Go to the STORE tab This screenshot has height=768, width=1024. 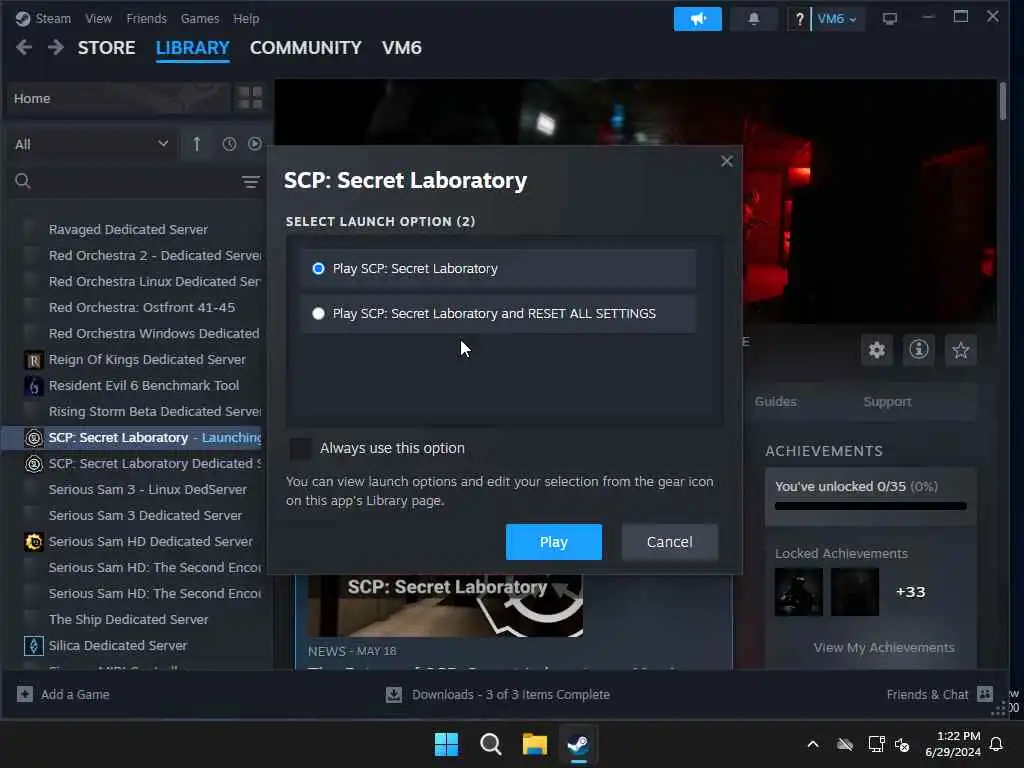pos(106,48)
